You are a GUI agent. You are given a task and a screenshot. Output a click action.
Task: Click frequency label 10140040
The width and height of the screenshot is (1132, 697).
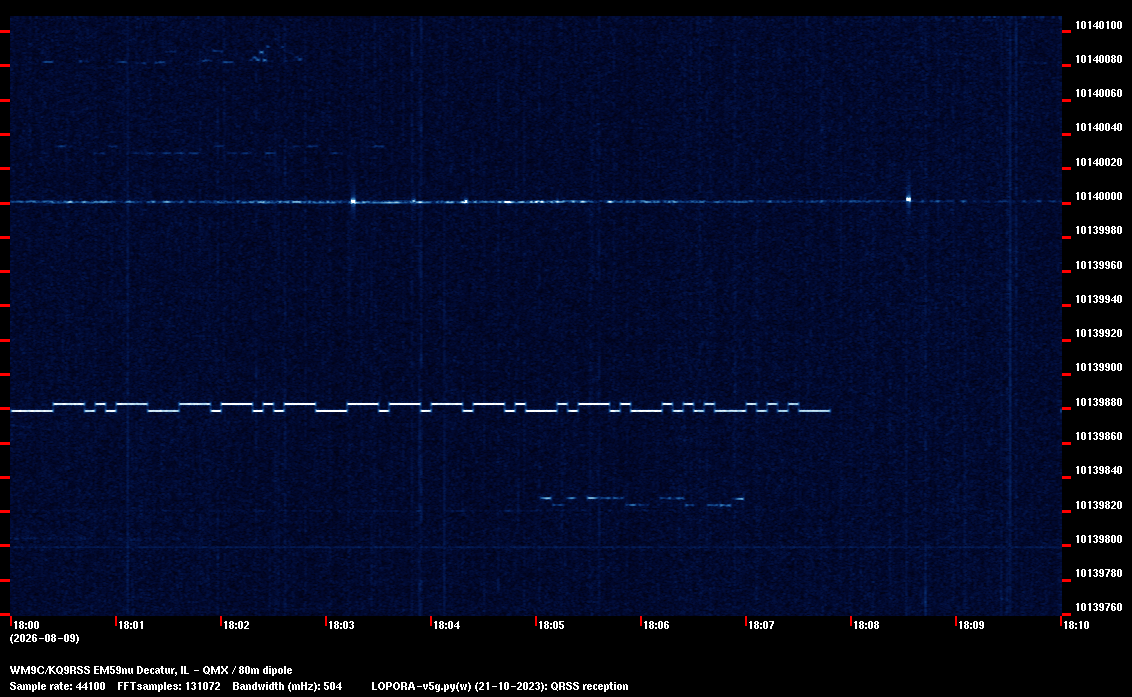tap(1099, 127)
